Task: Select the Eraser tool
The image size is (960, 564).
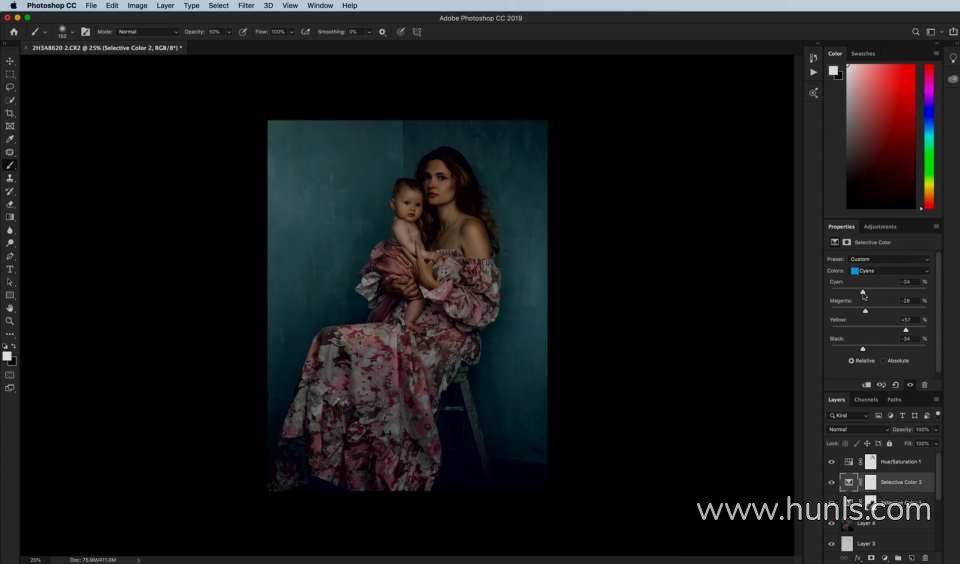Action: click(10, 204)
